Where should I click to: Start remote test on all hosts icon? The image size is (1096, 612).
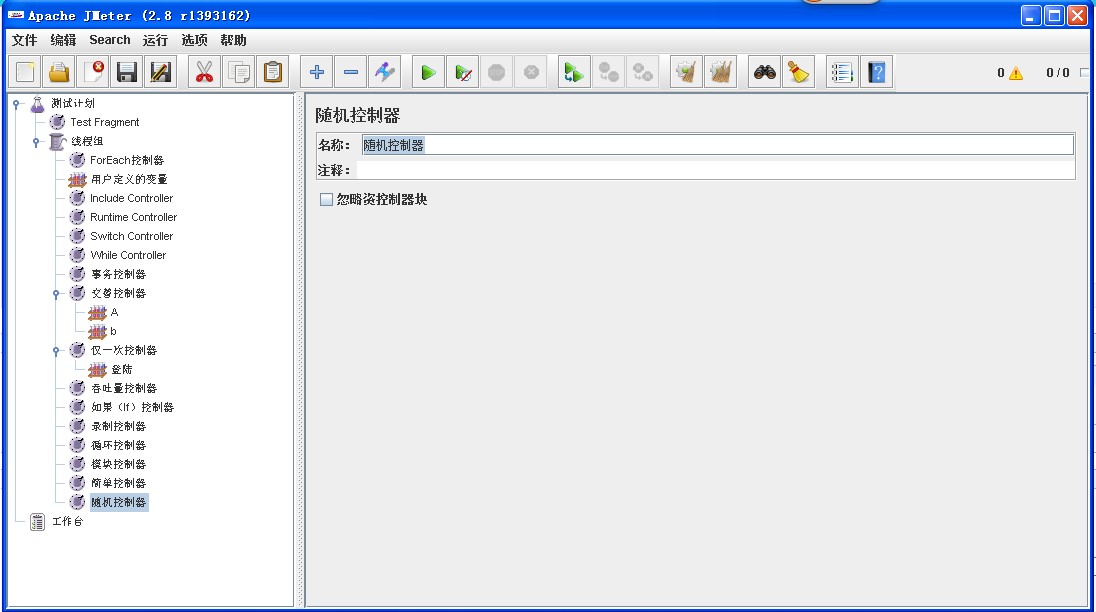574,72
